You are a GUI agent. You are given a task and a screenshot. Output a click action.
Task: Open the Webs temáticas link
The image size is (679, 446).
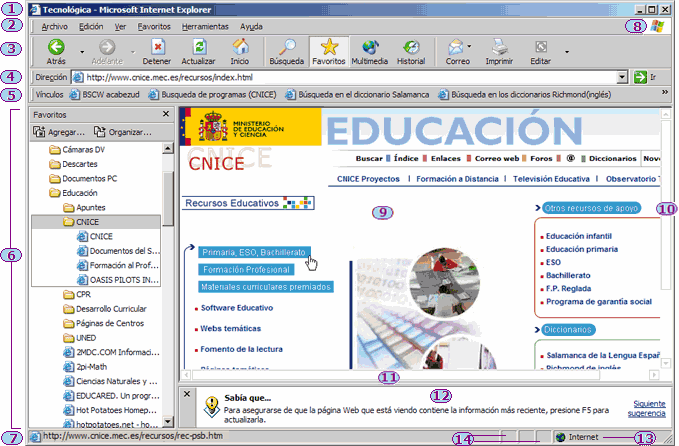tap(230, 328)
